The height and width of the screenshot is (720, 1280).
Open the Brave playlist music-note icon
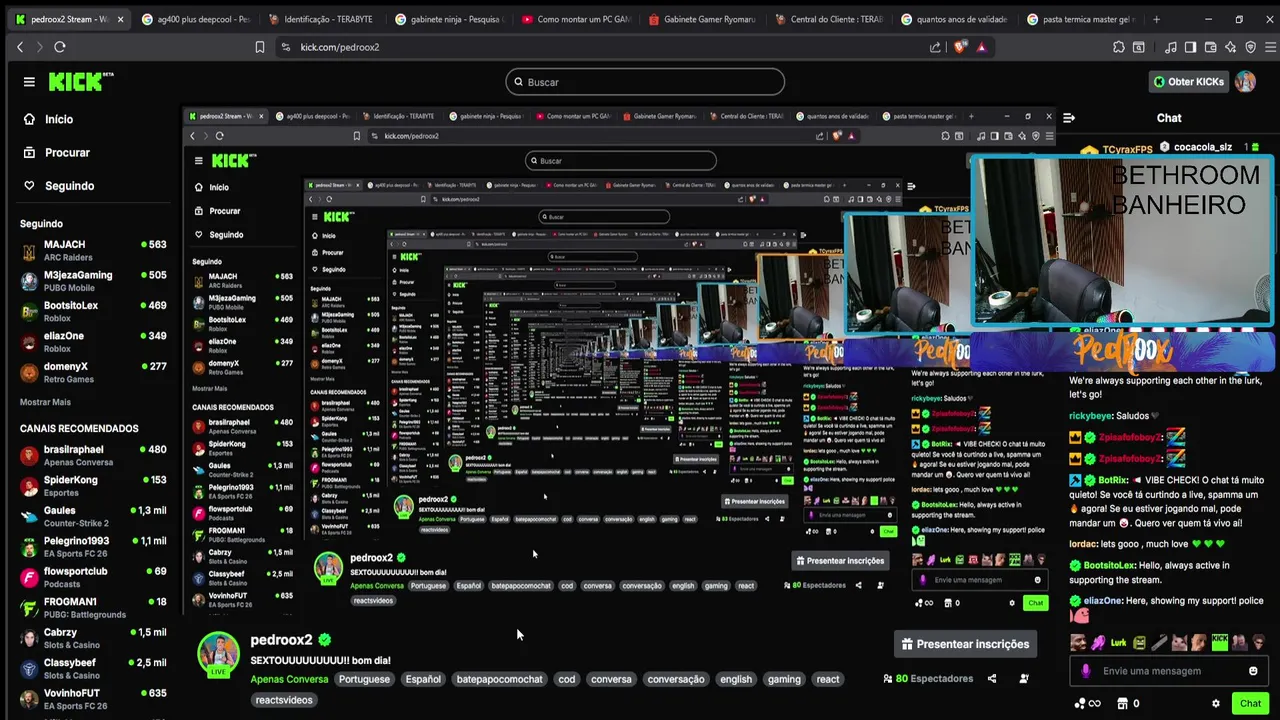pos(1171,47)
